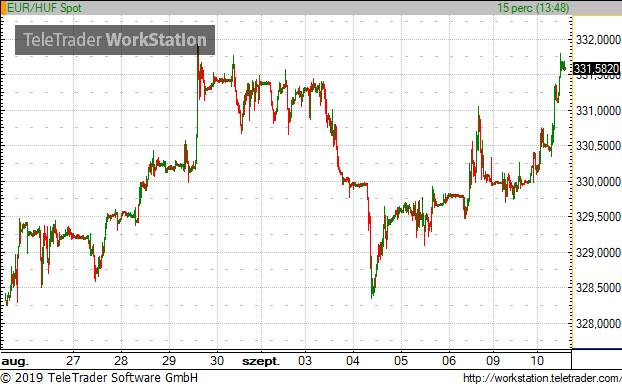
Task: Select the 332,0000 price axis label
Action: coord(598,40)
